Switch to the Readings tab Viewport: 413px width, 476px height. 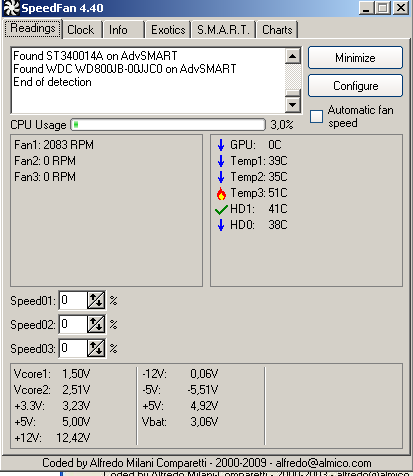33,29
